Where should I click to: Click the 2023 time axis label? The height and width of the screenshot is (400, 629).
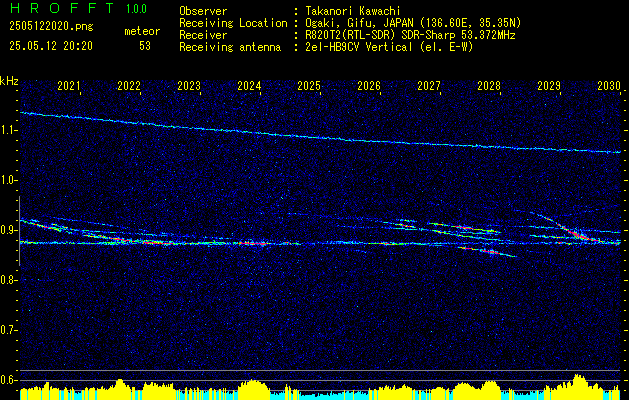pyautogui.click(x=189, y=85)
